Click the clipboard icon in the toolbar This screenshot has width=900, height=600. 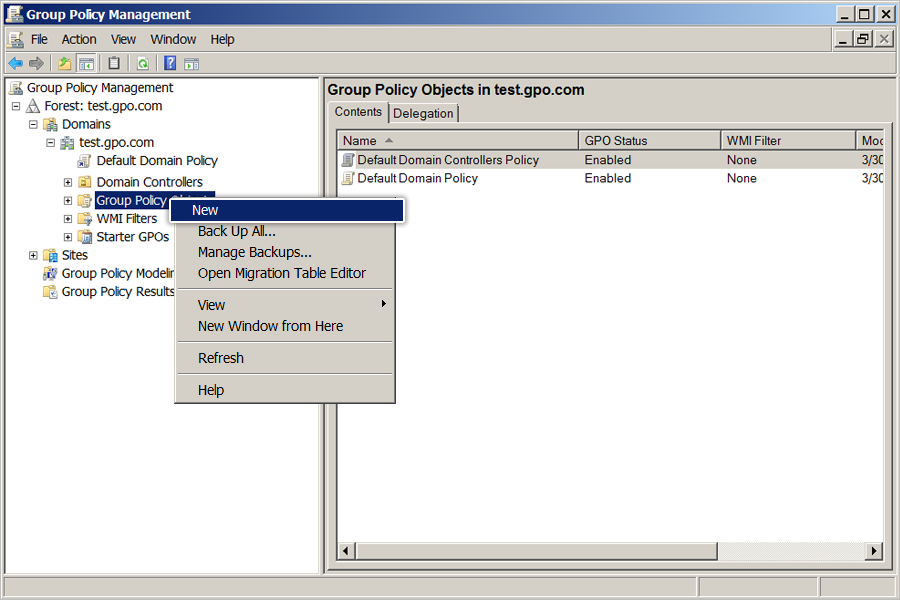point(114,63)
